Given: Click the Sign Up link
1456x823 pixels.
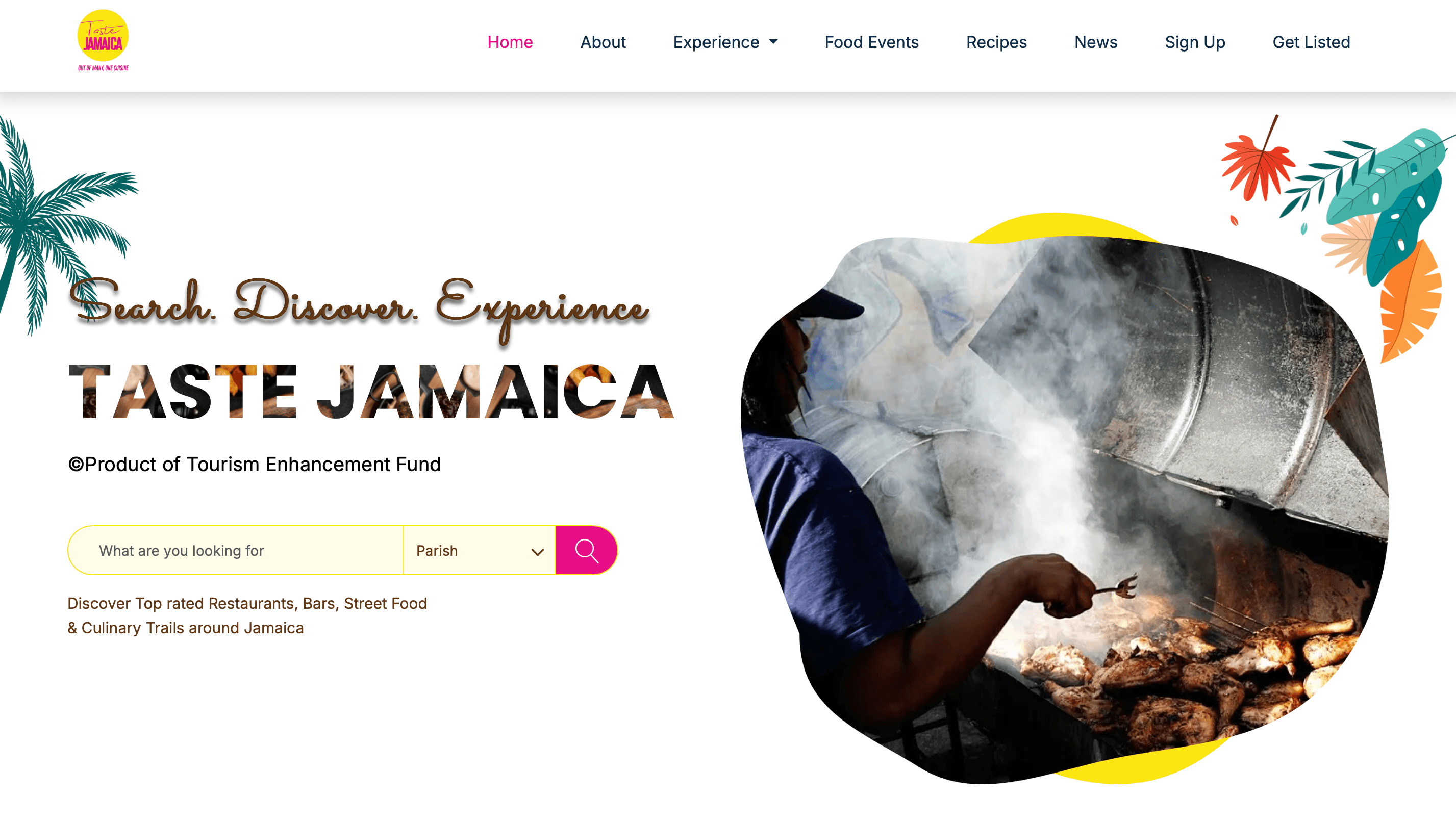Looking at the screenshot, I should pos(1195,42).
